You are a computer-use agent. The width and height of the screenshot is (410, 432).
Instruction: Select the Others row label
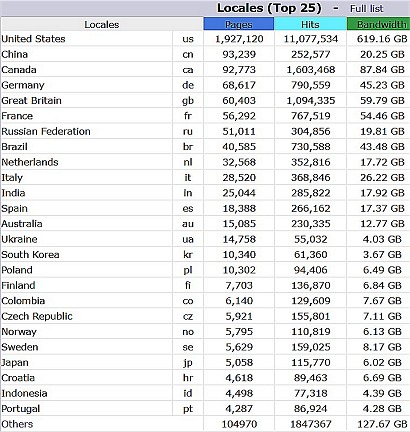coord(17,424)
